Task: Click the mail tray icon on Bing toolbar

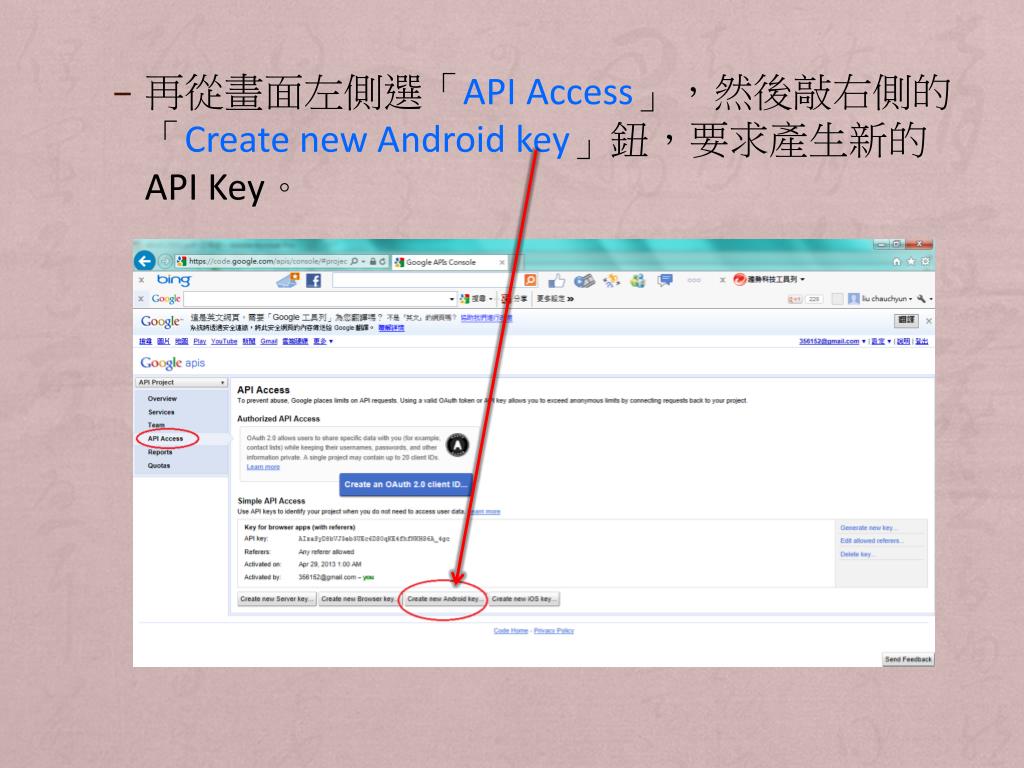Action: 287,280
